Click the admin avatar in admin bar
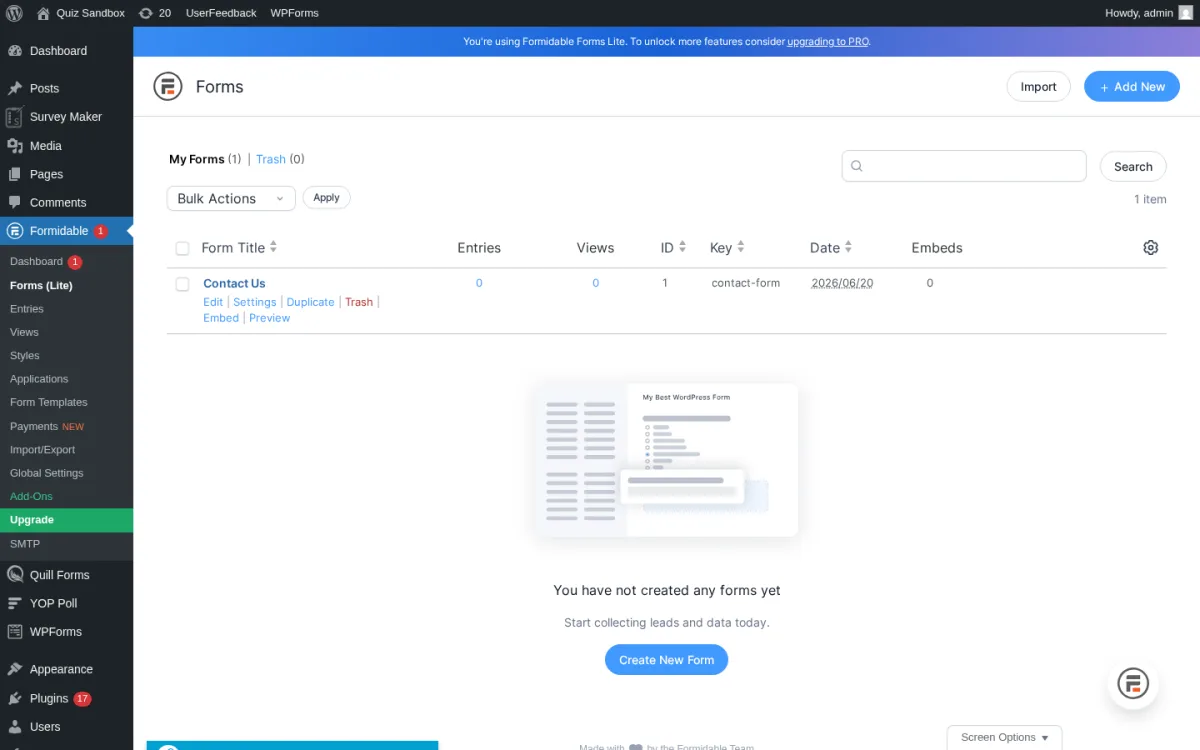 [x=1186, y=13]
